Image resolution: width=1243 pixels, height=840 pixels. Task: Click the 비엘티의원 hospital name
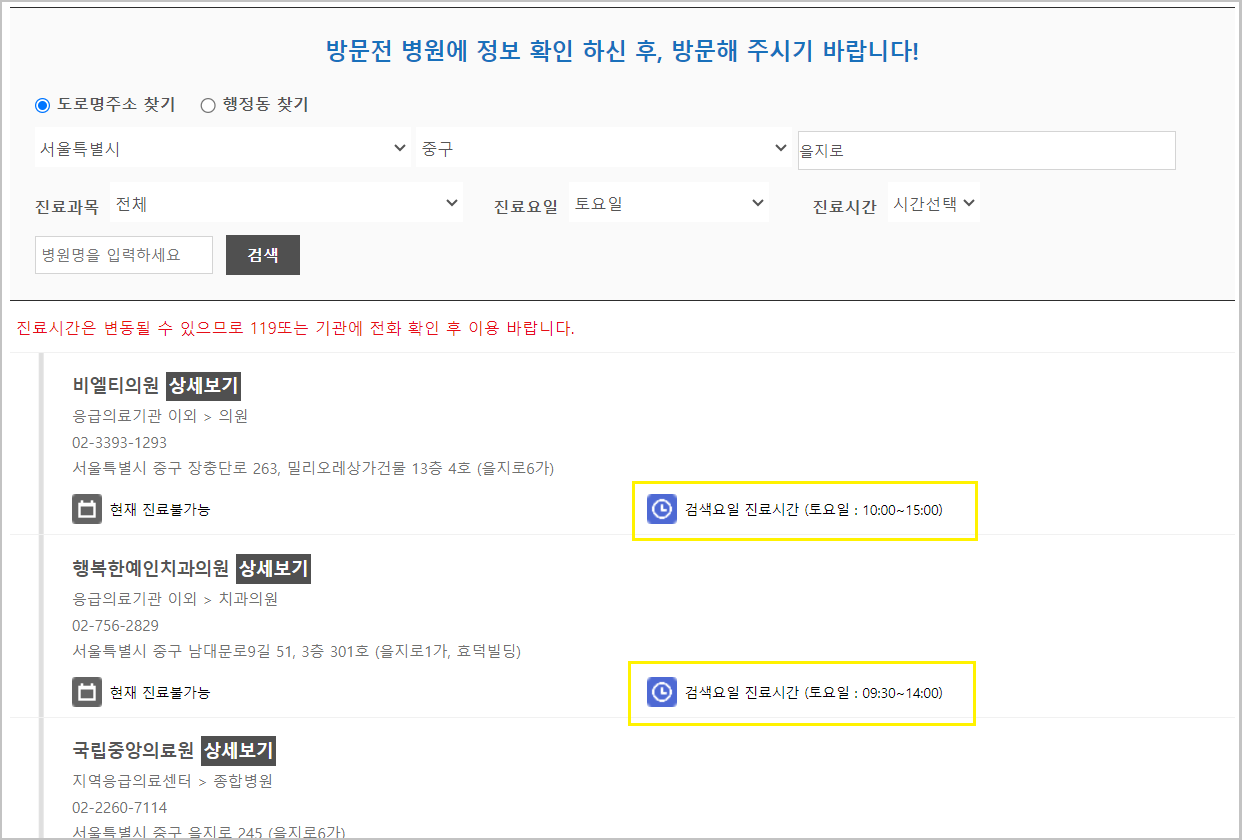tap(113, 385)
